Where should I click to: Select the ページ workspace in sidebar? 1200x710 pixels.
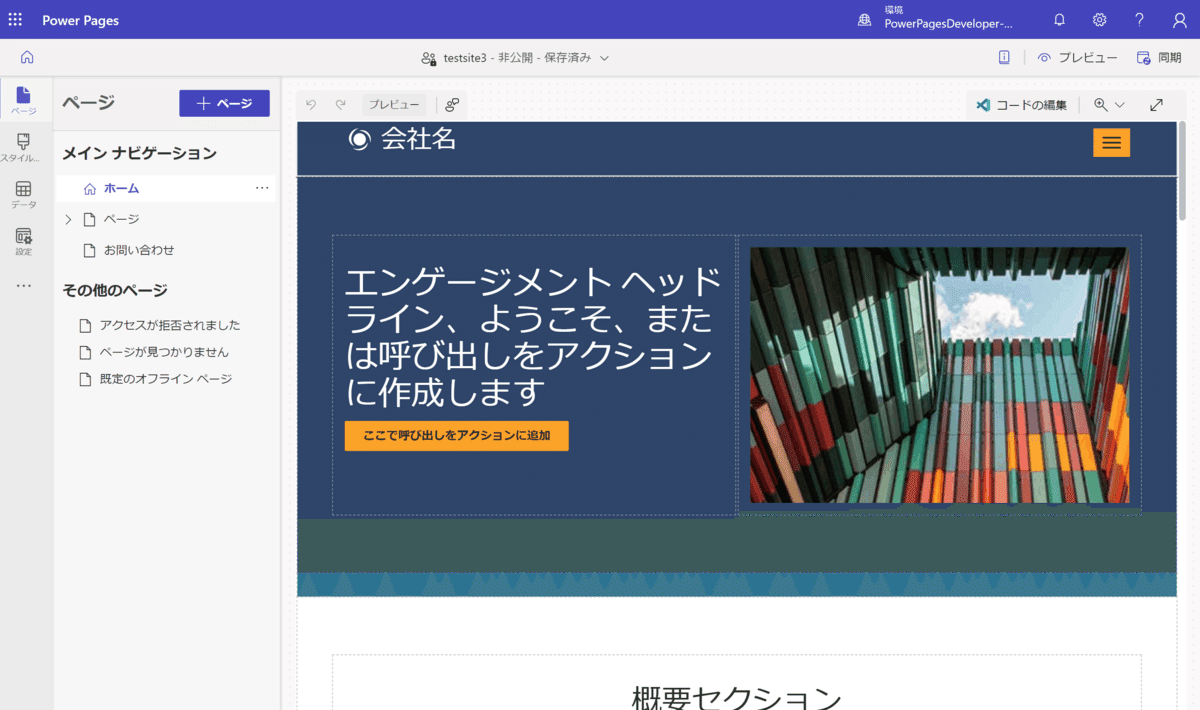pos(24,100)
